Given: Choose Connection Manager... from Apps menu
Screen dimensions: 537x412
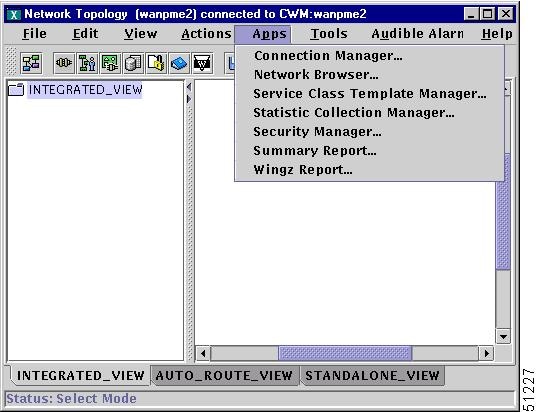Looking at the screenshot, I should pyautogui.click(x=369, y=55).
